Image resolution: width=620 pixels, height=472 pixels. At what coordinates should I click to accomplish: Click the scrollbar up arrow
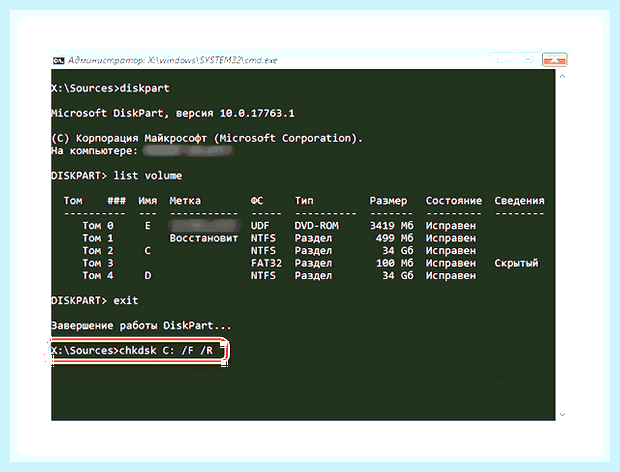click(562, 76)
